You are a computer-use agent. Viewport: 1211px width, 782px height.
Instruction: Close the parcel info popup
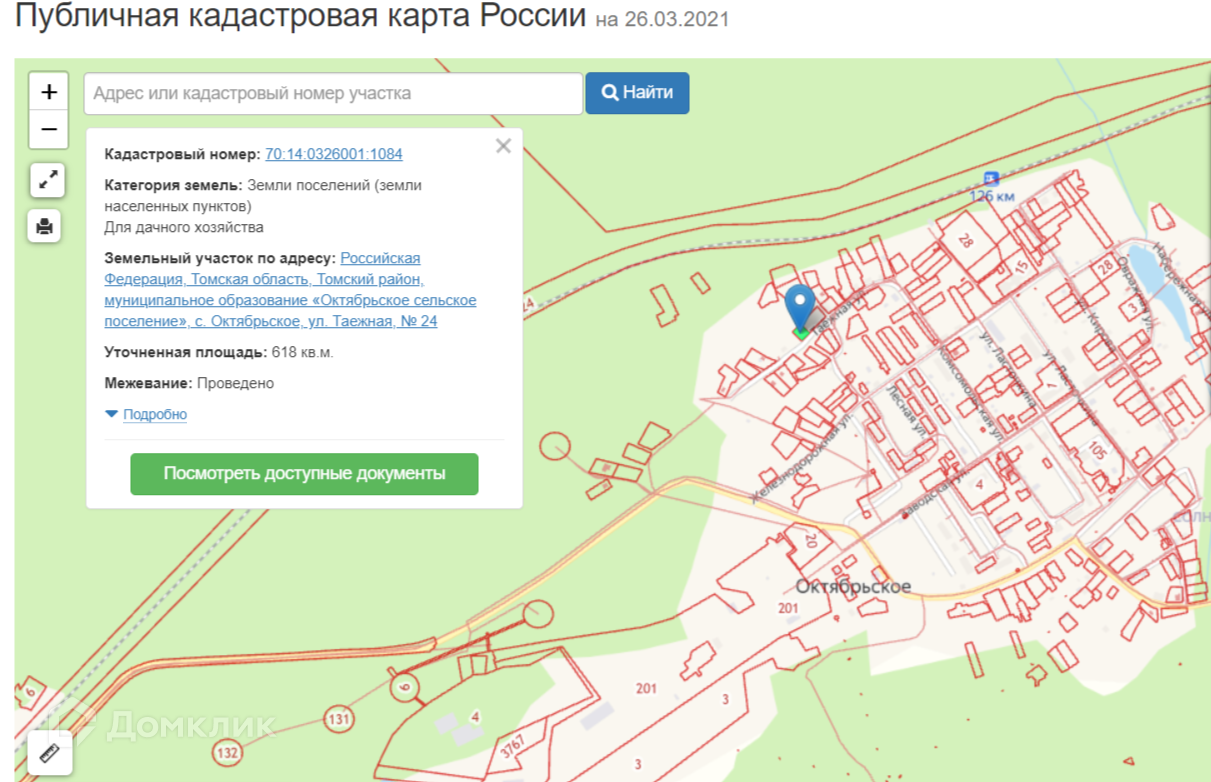[x=503, y=146]
